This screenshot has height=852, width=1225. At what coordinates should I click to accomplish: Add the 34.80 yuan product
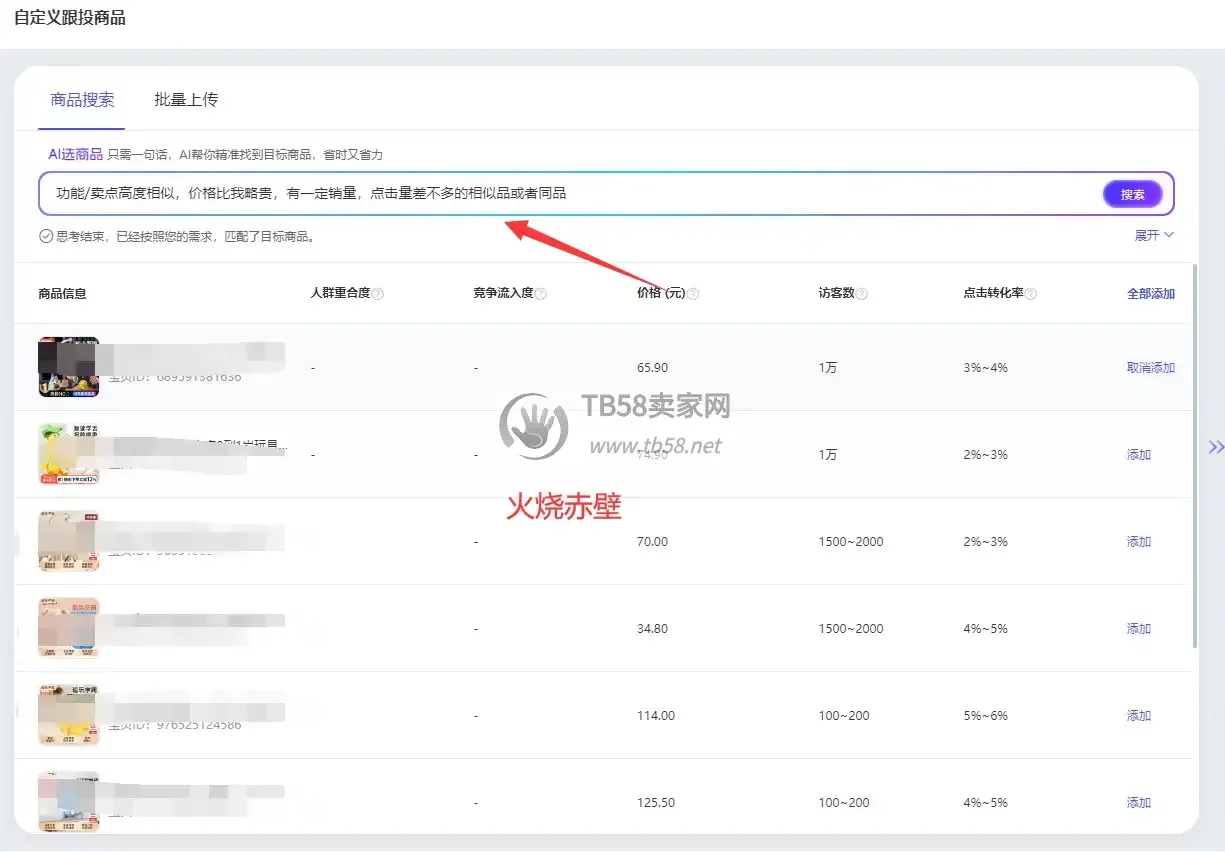click(x=1139, y=629)
